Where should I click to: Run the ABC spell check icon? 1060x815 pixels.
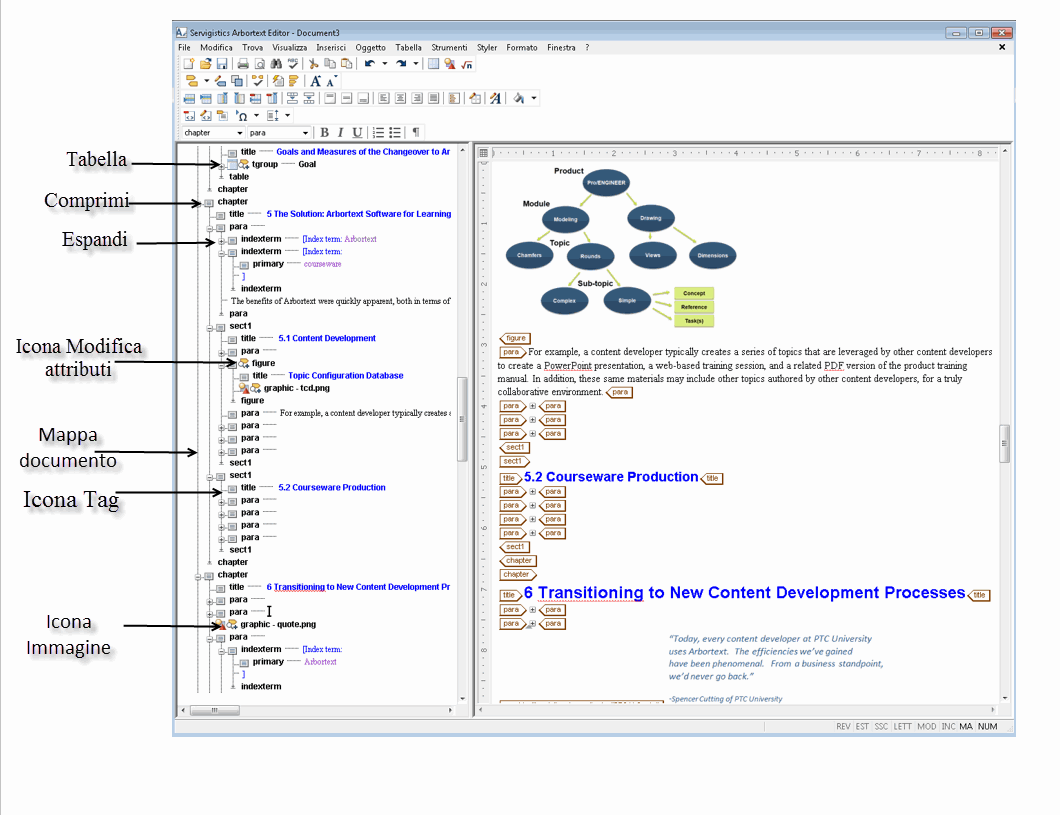tap(292, 64)
